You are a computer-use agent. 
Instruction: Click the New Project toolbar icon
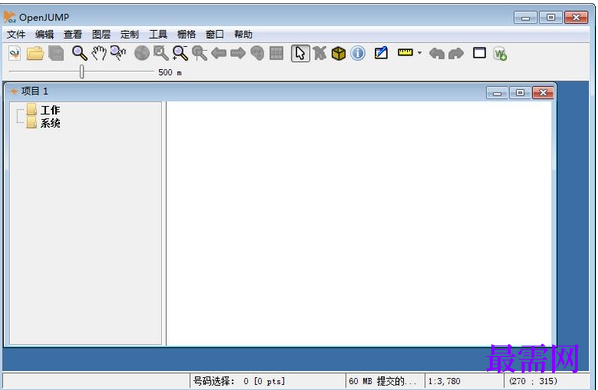tap(15, 53)
